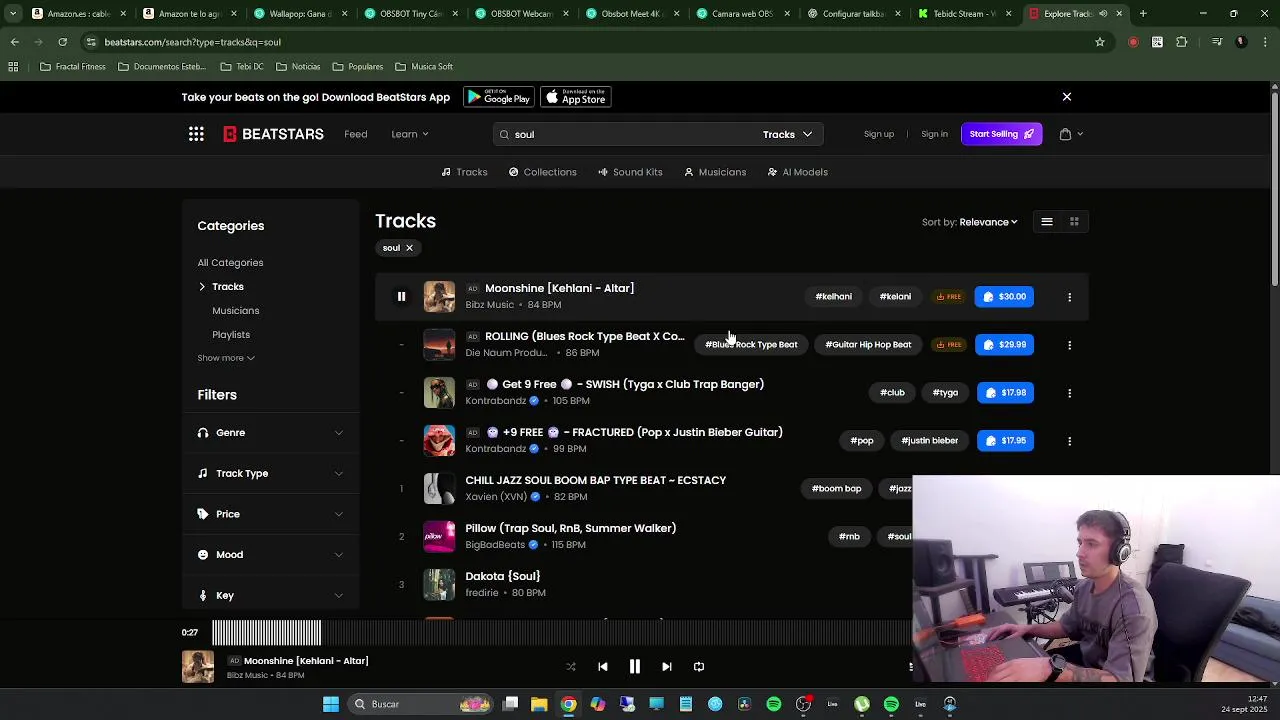The height and width of the screenshot is (720, 1280).
Task: Open Pillow track cover thumbnail
Action: click(439, 537)
